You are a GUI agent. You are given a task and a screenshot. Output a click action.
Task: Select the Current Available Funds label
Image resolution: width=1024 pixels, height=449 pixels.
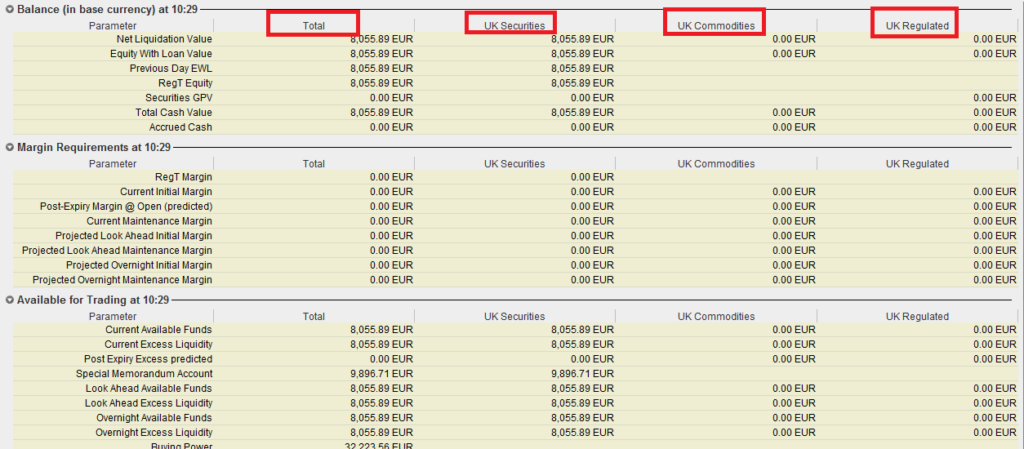(159, 330)
